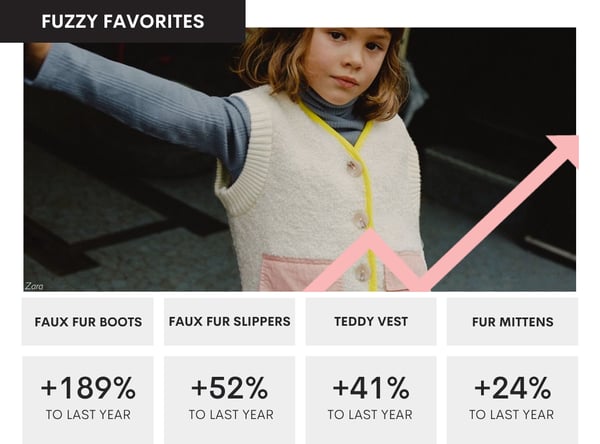Click the peak of the pink zigzag line
600x444 pixels.
click(372, 235)
